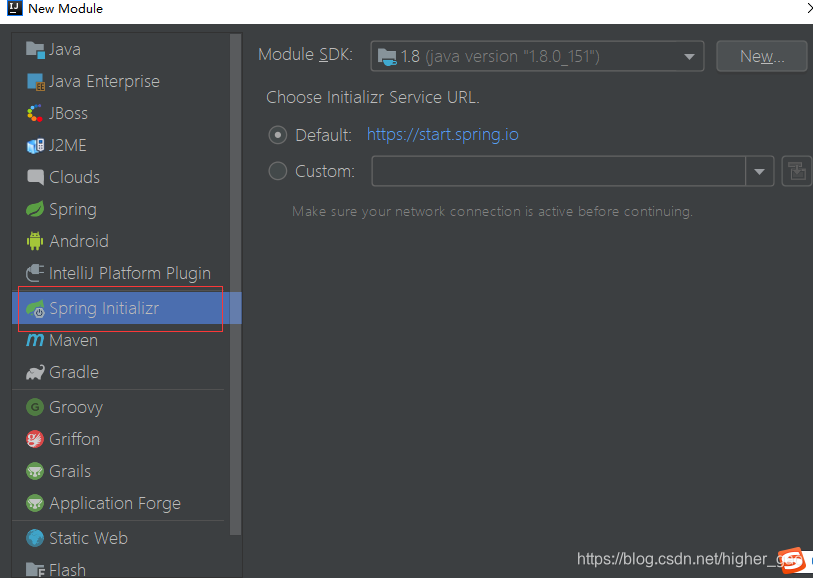Click the Clouds speech bubble icon
813x578 pixels.
tap(35, 177)
